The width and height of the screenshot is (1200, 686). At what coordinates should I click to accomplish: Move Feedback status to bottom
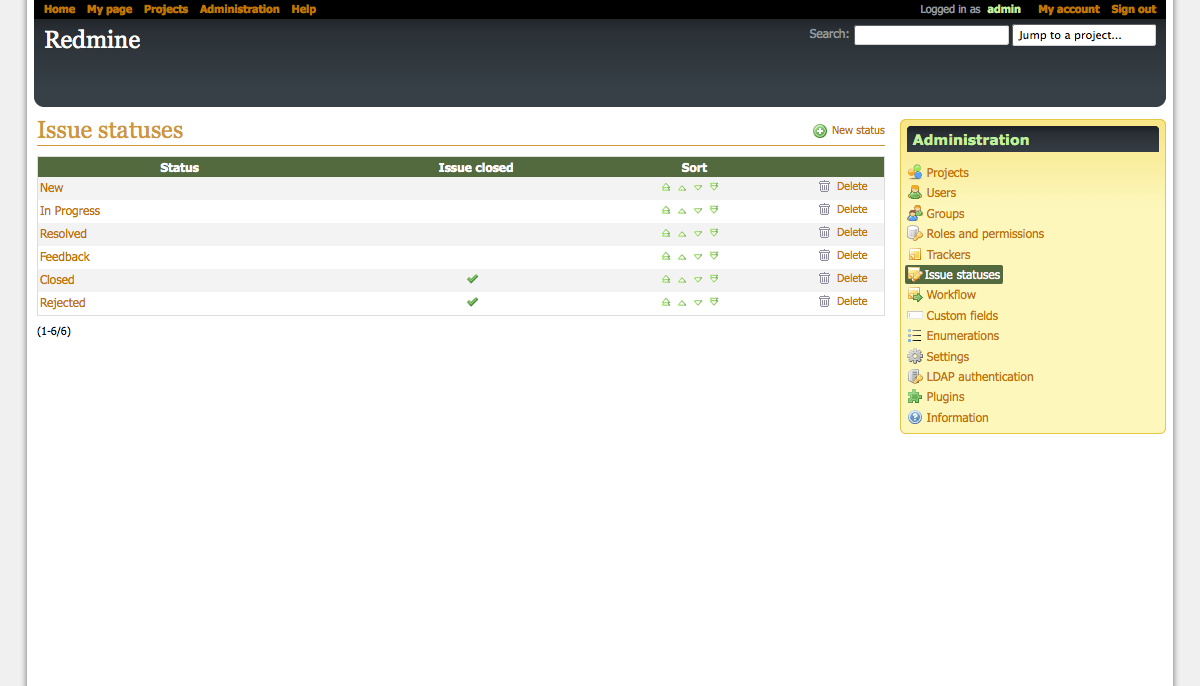[714, 256]
